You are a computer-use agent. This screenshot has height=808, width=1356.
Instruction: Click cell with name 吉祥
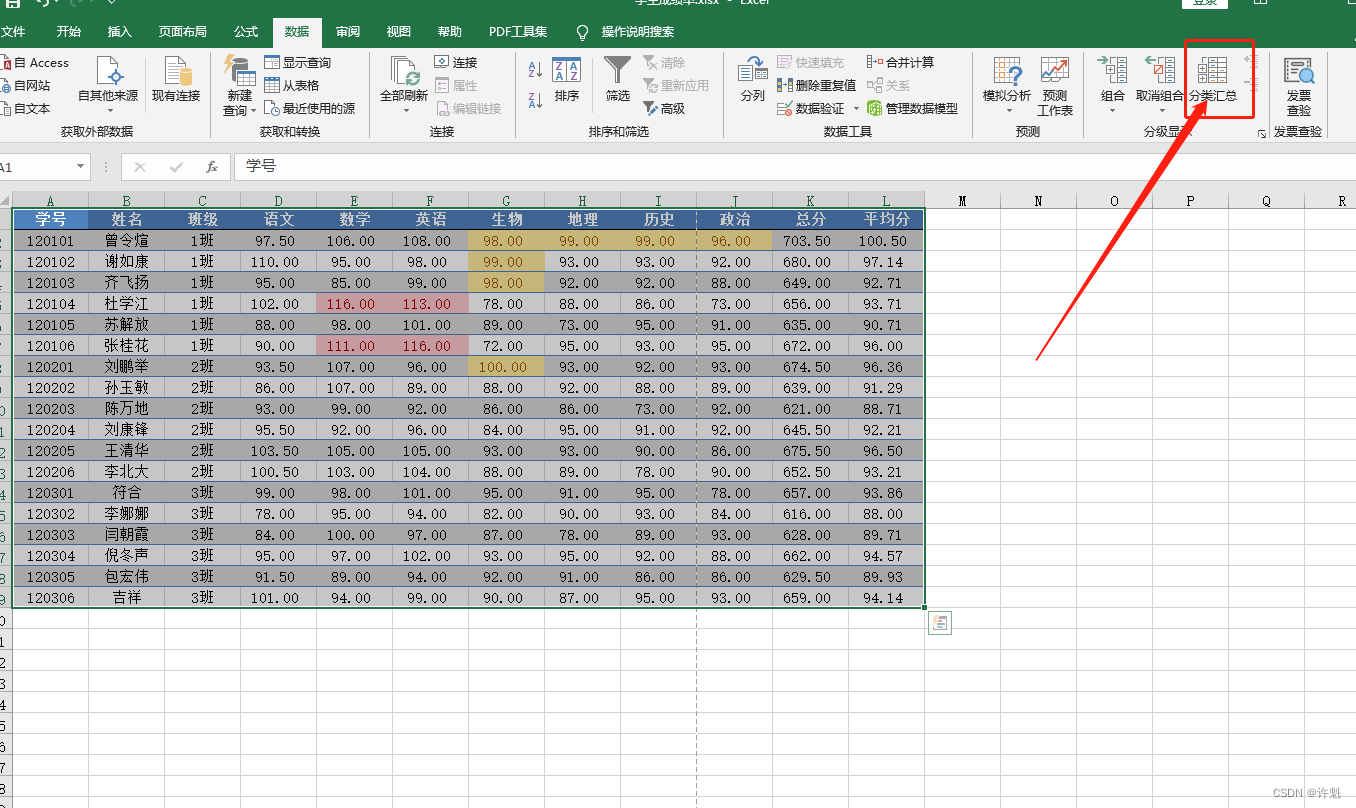(126, 598)
